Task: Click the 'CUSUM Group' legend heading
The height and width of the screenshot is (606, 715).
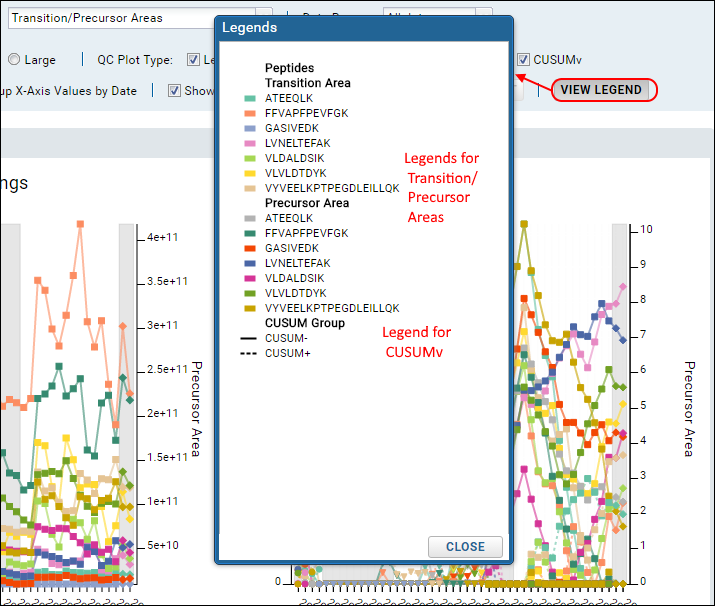Action: [305, 323]
